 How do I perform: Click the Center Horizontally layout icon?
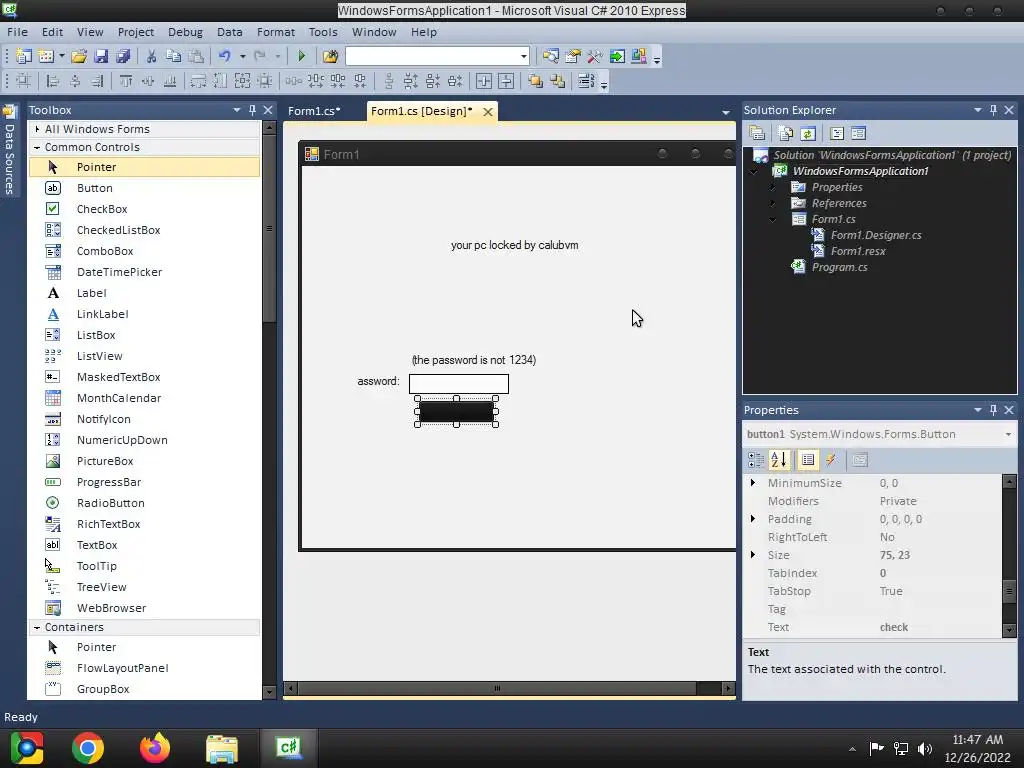pos(484,81)
